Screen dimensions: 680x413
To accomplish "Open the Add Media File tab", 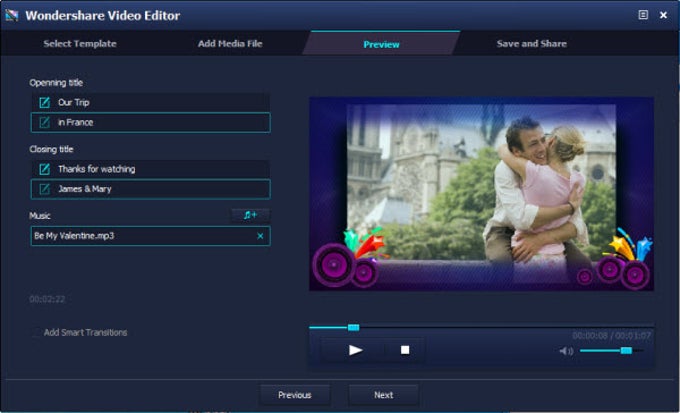I will click(x=230, y=44).
